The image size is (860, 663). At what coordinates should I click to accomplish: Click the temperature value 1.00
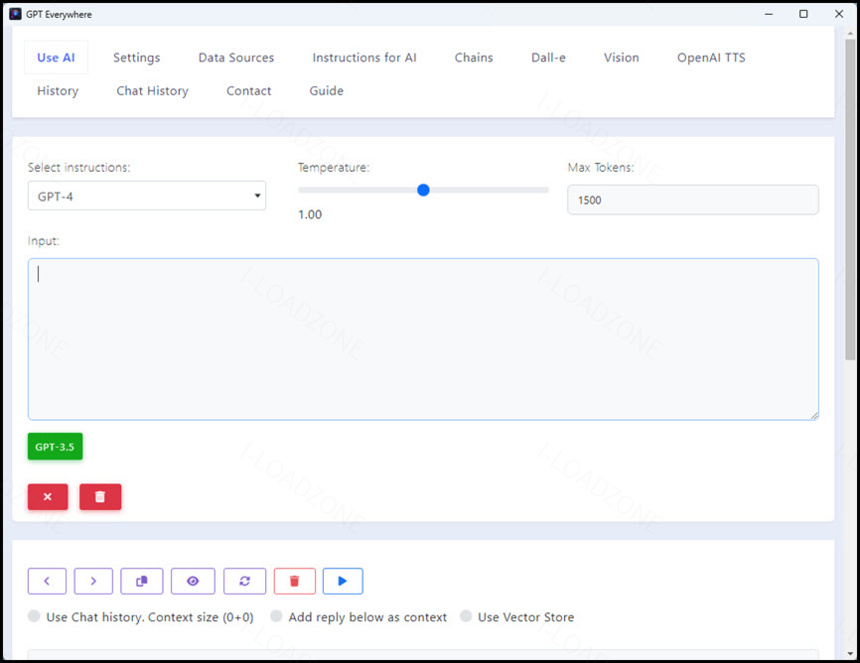click(310, 214)
